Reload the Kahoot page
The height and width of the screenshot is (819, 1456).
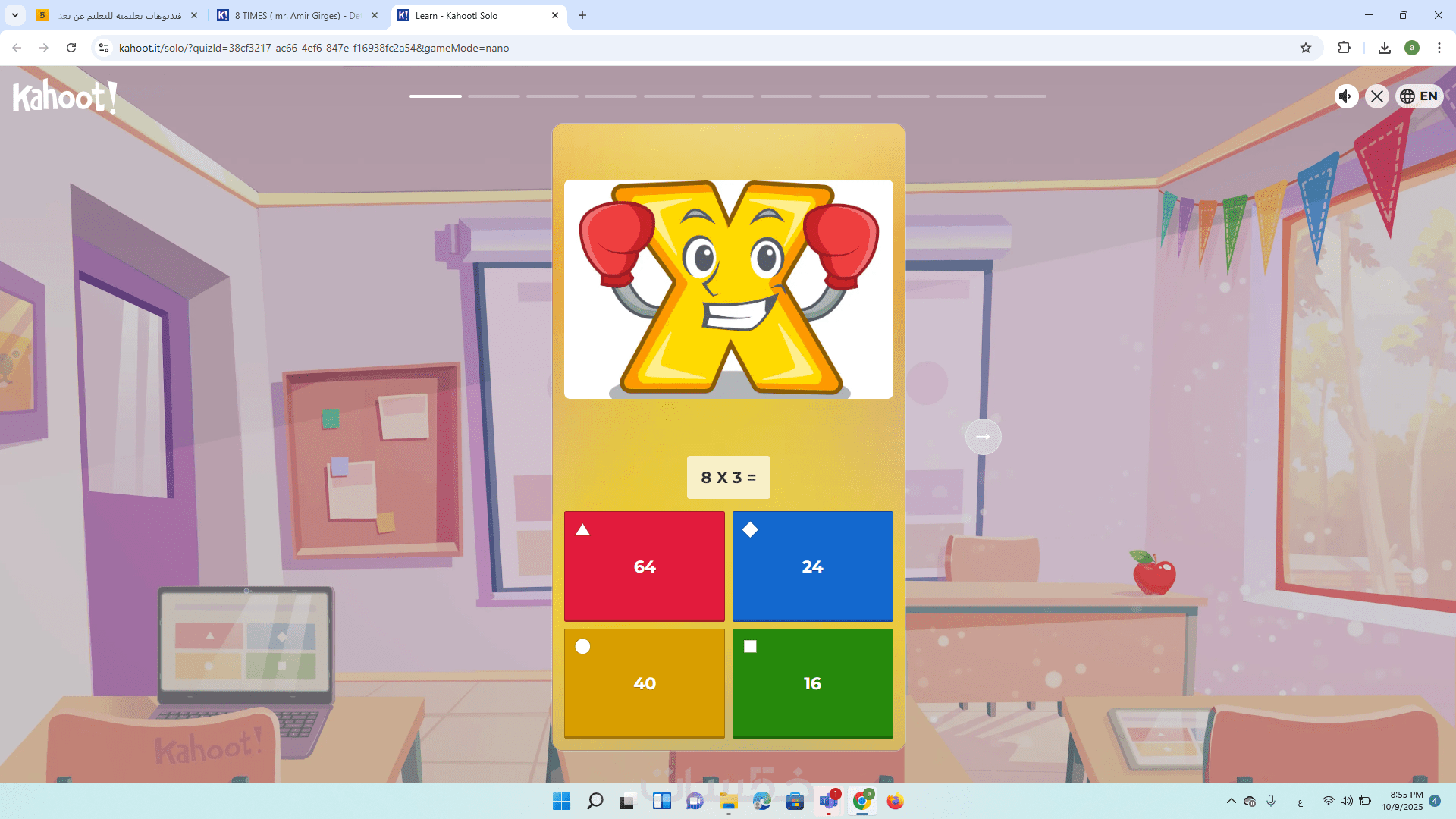click(71, 48)
